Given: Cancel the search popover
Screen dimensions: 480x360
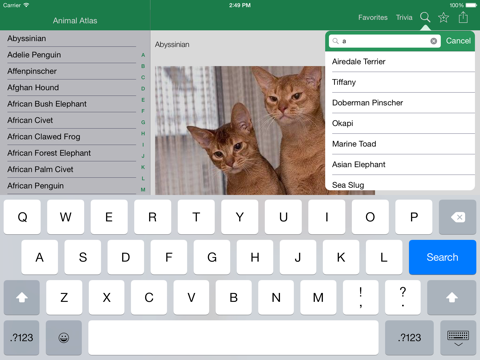Looking at the screenshot, I should tap(458, 41).
